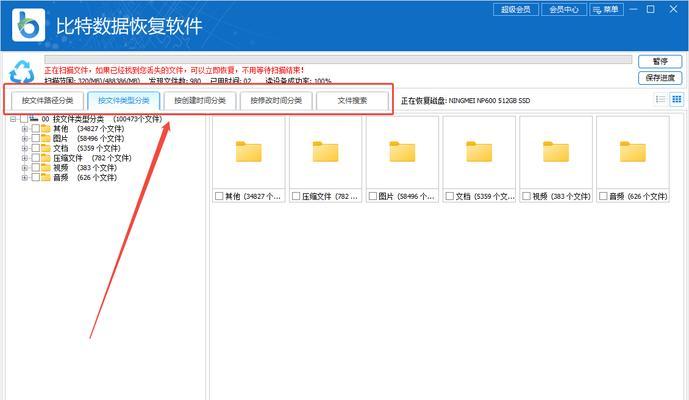The width and height of the screenshot is (689, 400).
Task: Check the root 按文件类型分类 tree checkbox
Action: pos(24,119)
